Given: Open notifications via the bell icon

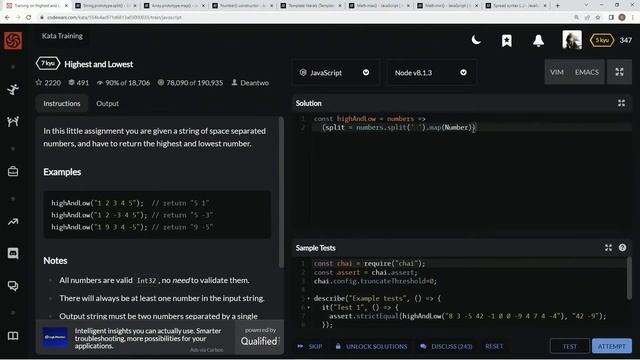Looking at the screenshot, I should (x=538, y=40).
